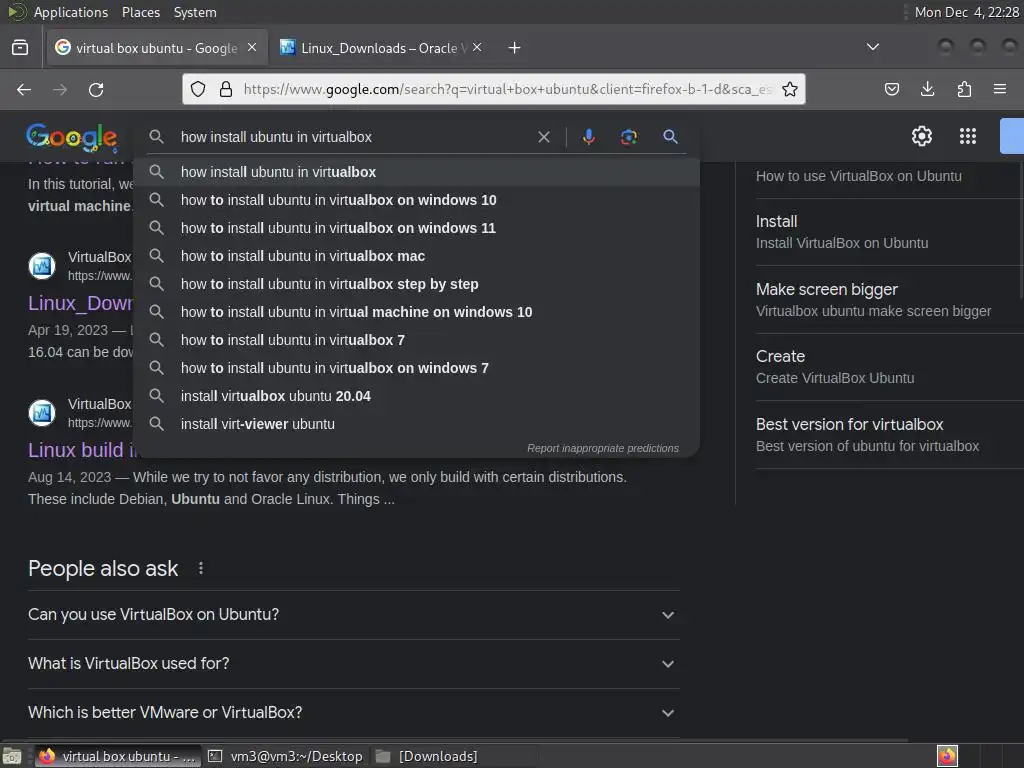Pick suggestion virtualbox on windows 10

(x=416, y=200)
